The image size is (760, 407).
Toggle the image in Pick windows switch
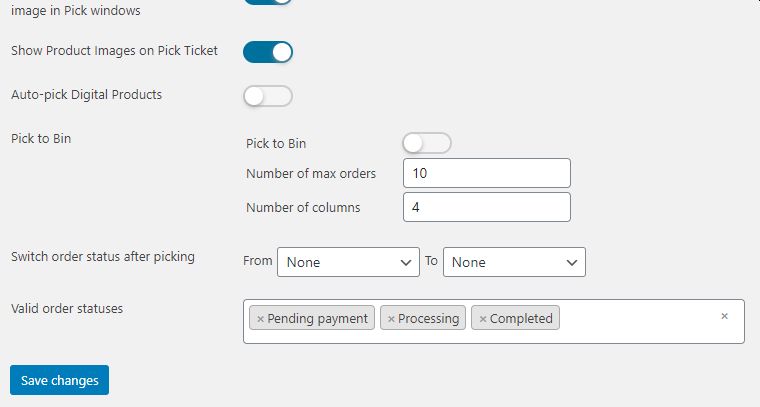pos(268,3)
